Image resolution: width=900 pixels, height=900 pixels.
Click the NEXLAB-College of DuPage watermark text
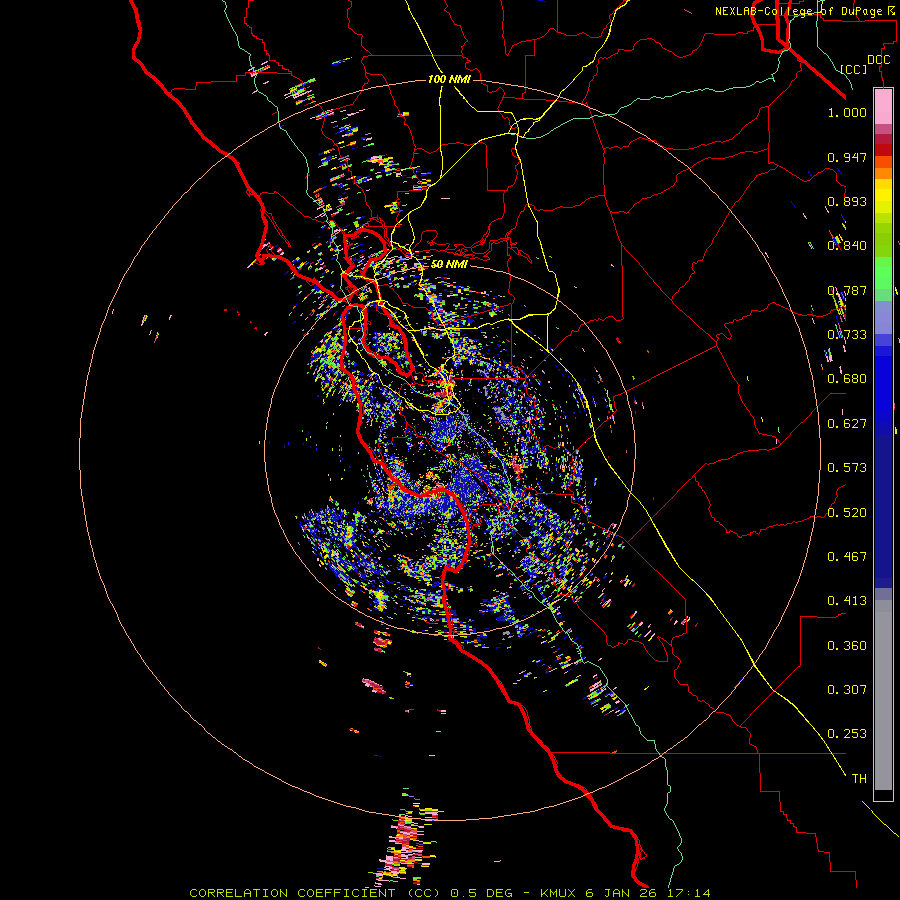pyautogui.click(x=799, y=11)
